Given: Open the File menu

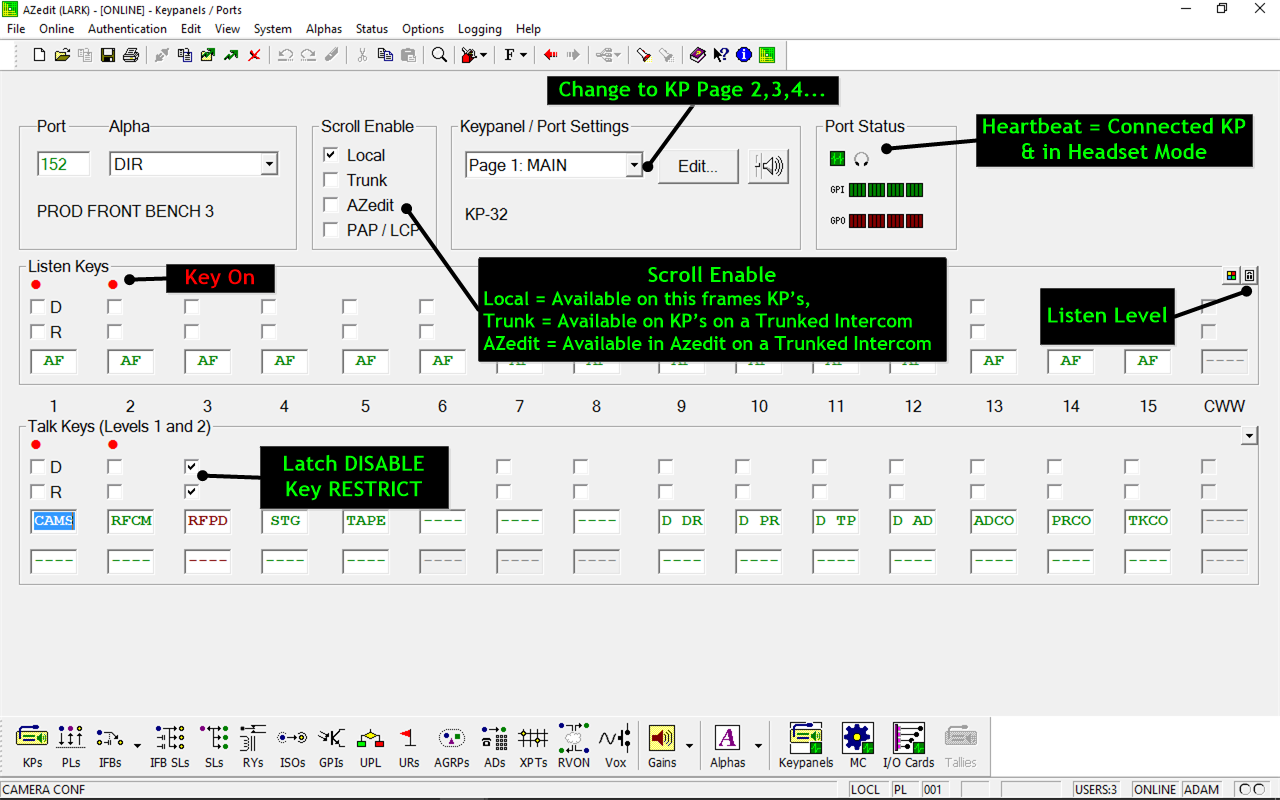Looking at the screenshot, I should tap(16, 29).
